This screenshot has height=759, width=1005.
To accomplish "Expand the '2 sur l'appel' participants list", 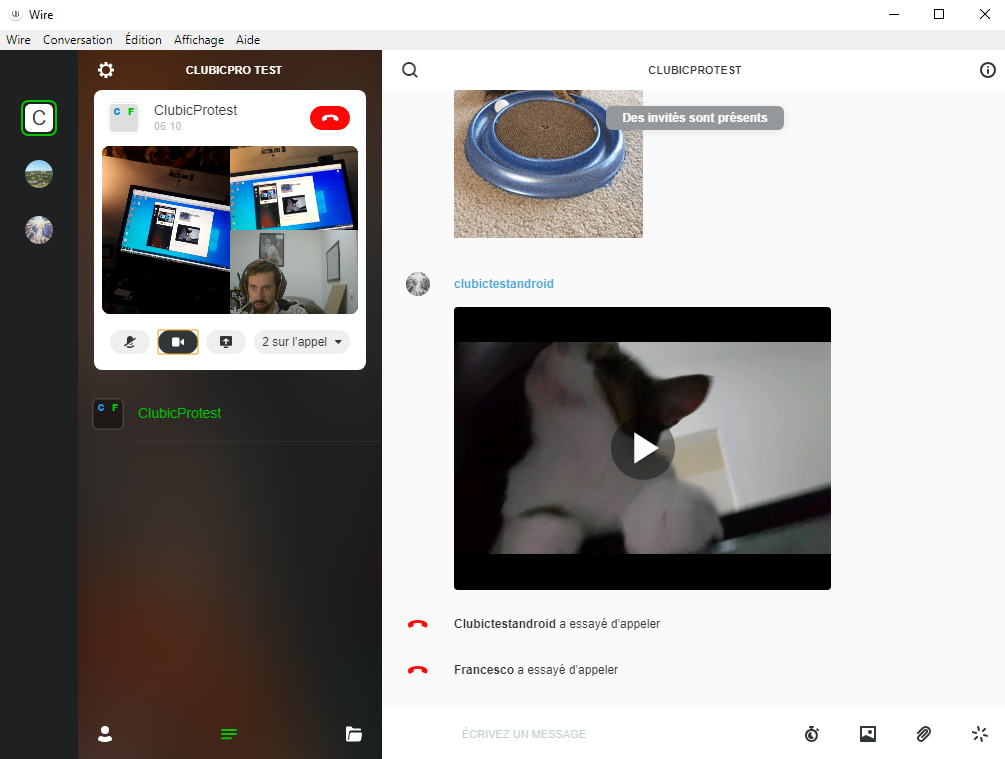I will point(302,342).
